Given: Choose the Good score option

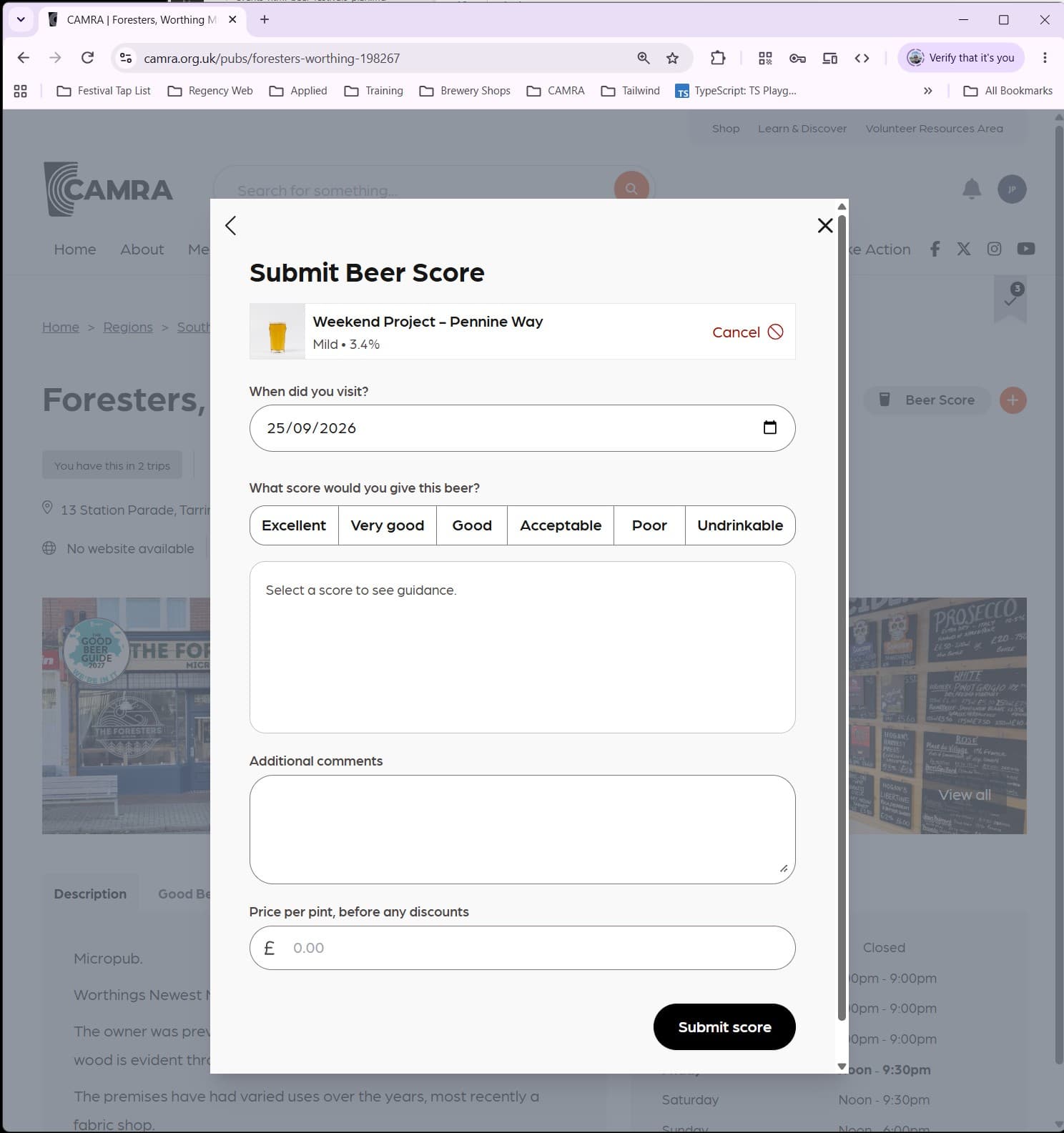Looking at the screenshot, I should pos(472,525).
